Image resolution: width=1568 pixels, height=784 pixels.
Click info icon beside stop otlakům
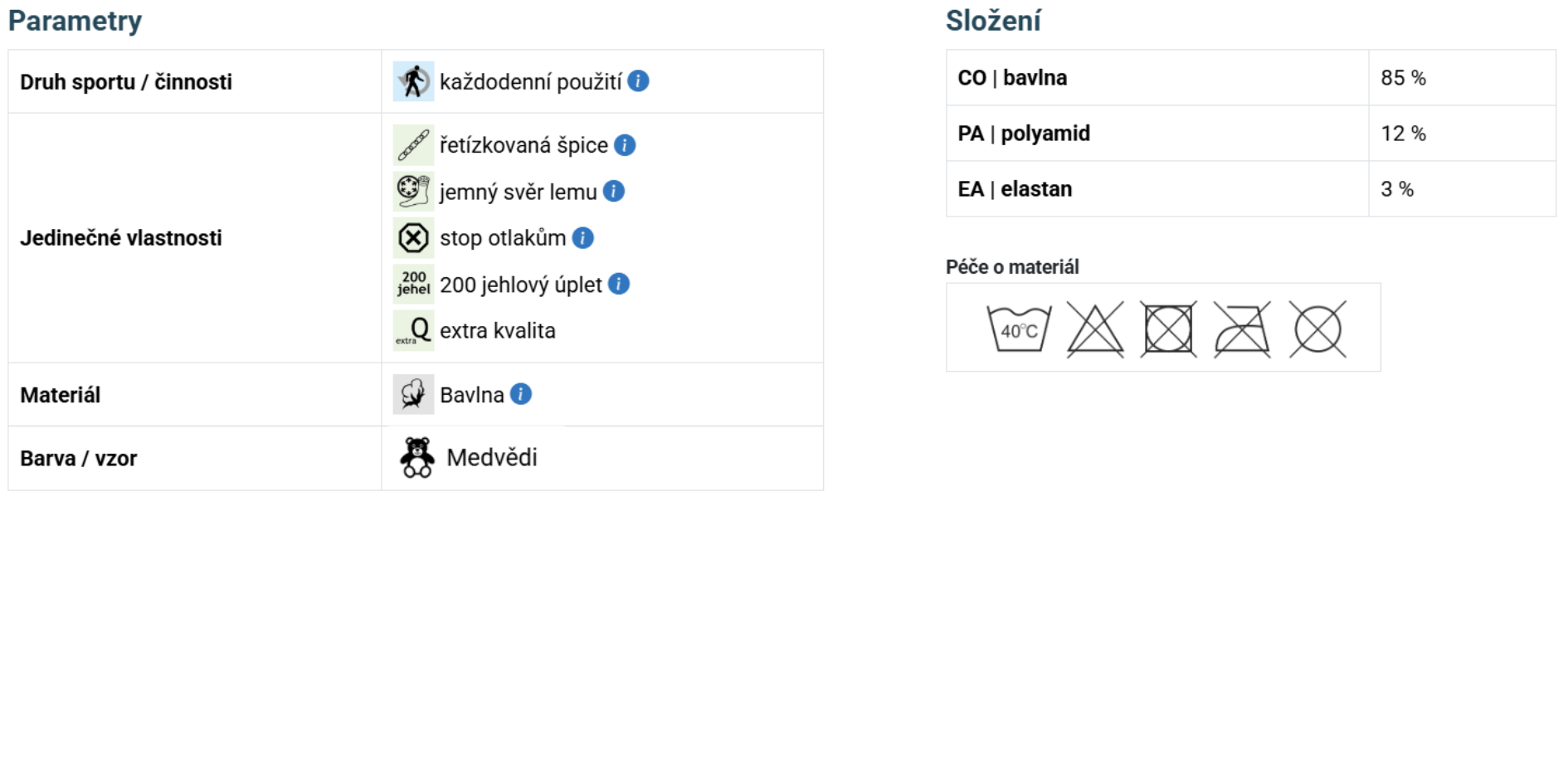pos(583,238)
